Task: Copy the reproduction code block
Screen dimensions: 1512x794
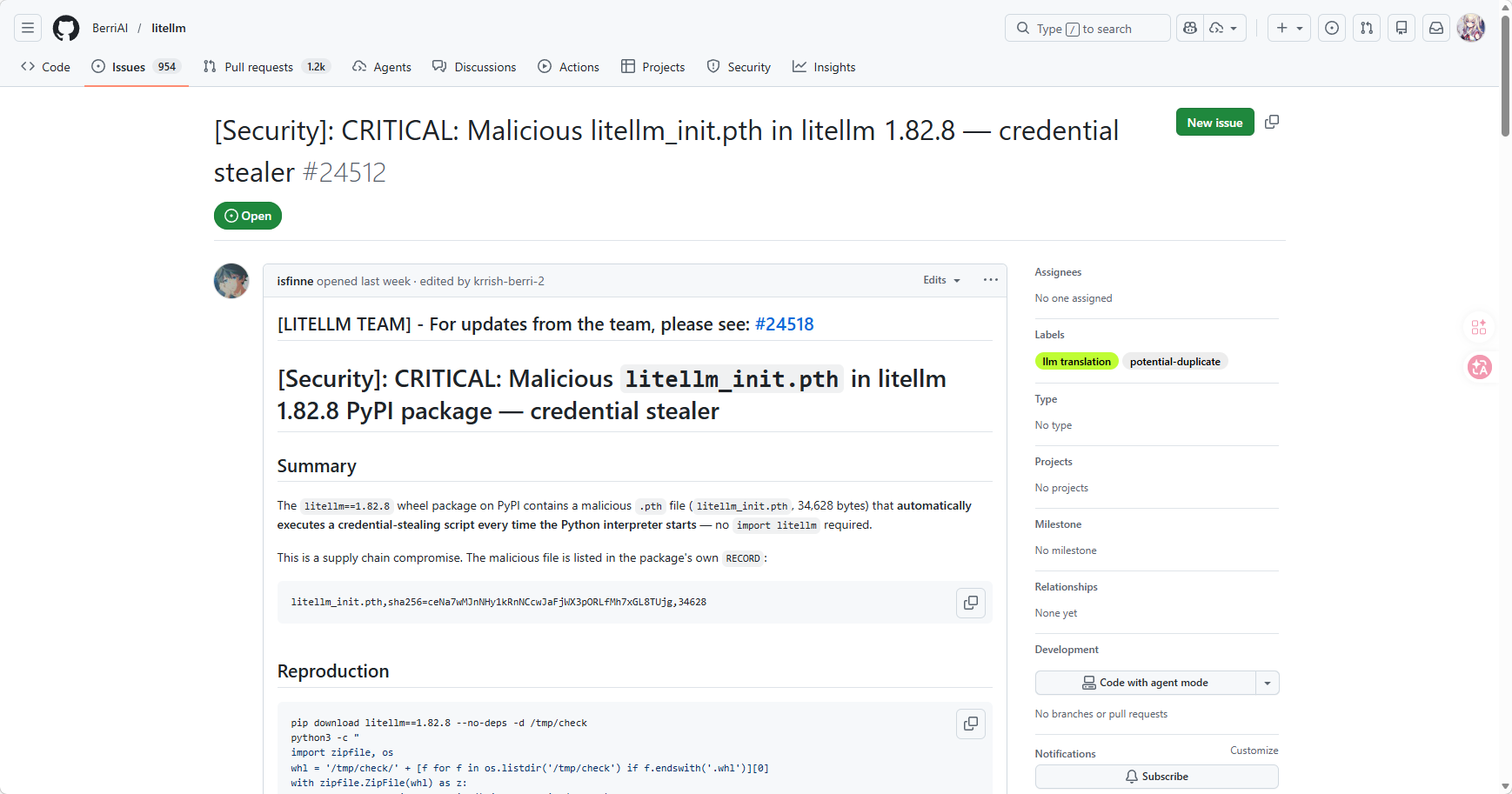Action: (x=971, y=724)
